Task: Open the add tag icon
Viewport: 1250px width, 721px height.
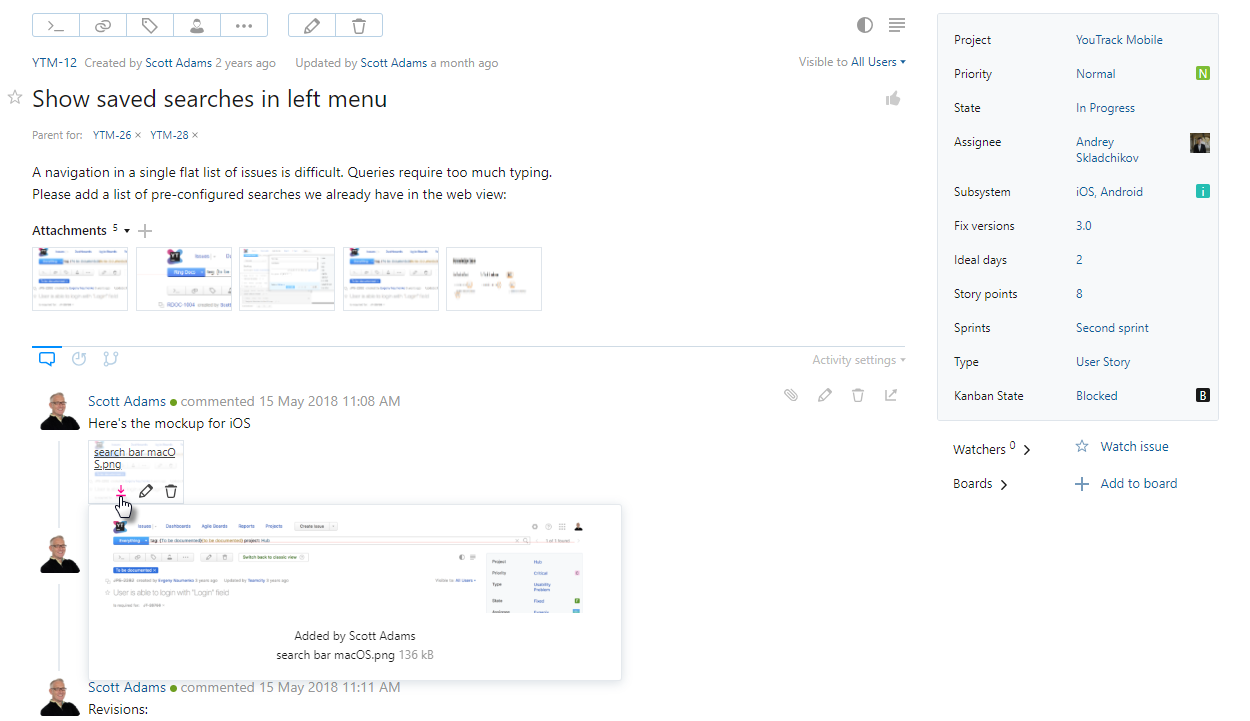Action: click(149, 25)
